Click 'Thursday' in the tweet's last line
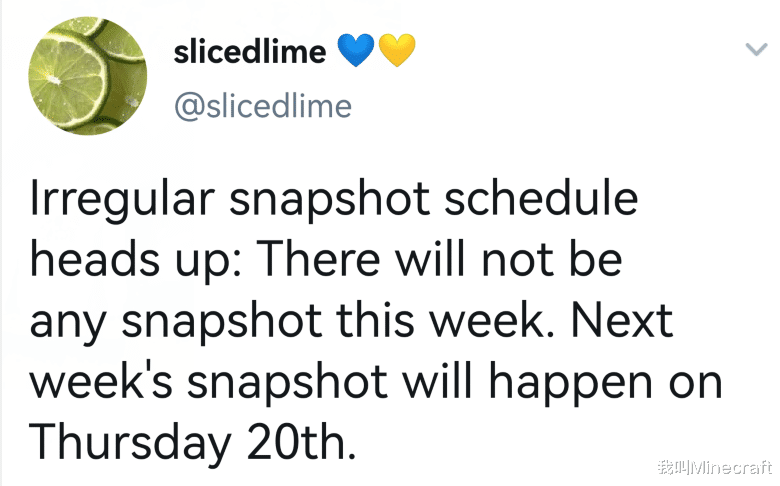Image resolution: width=780 pixels, height=486 pixels. coord(130,443)
